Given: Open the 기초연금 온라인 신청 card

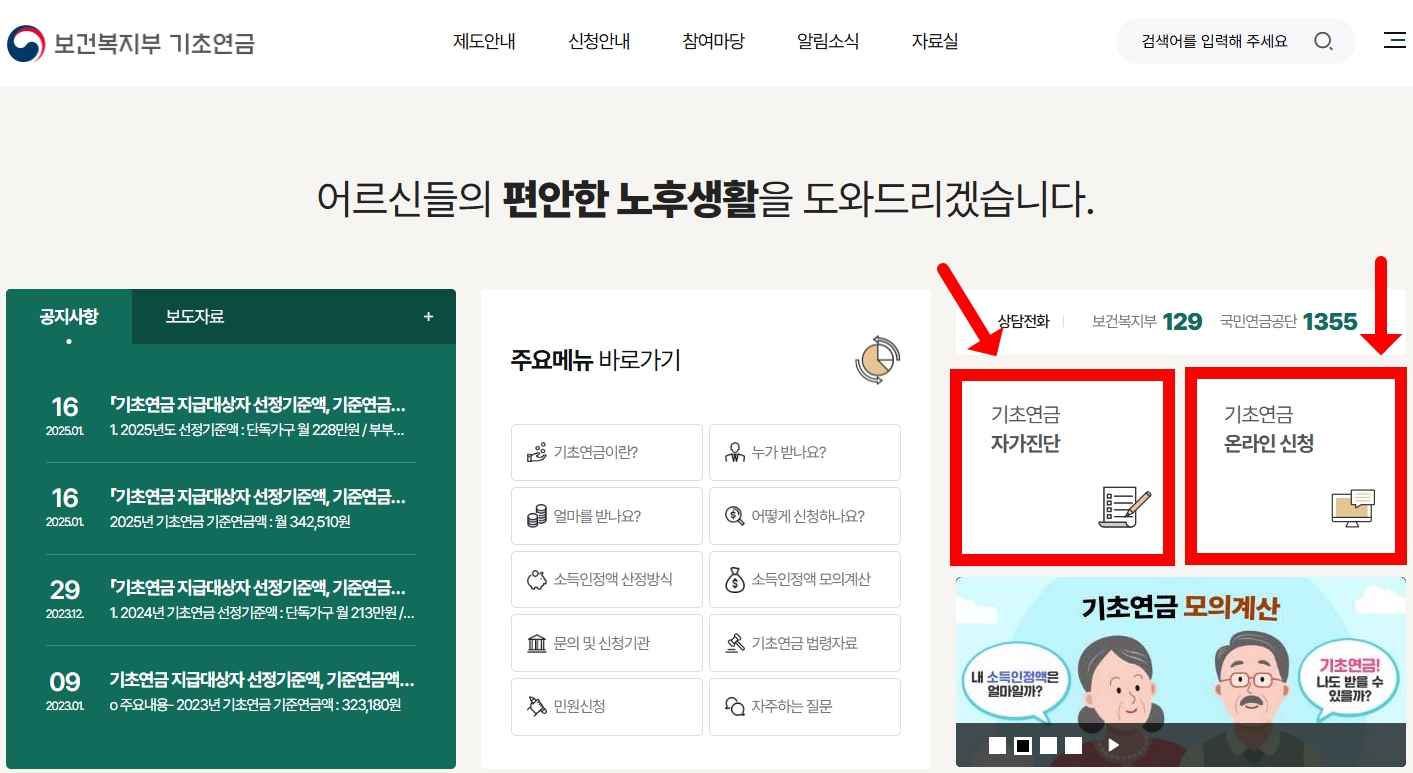Looking at the screenshot, I should pos(1295,465).
